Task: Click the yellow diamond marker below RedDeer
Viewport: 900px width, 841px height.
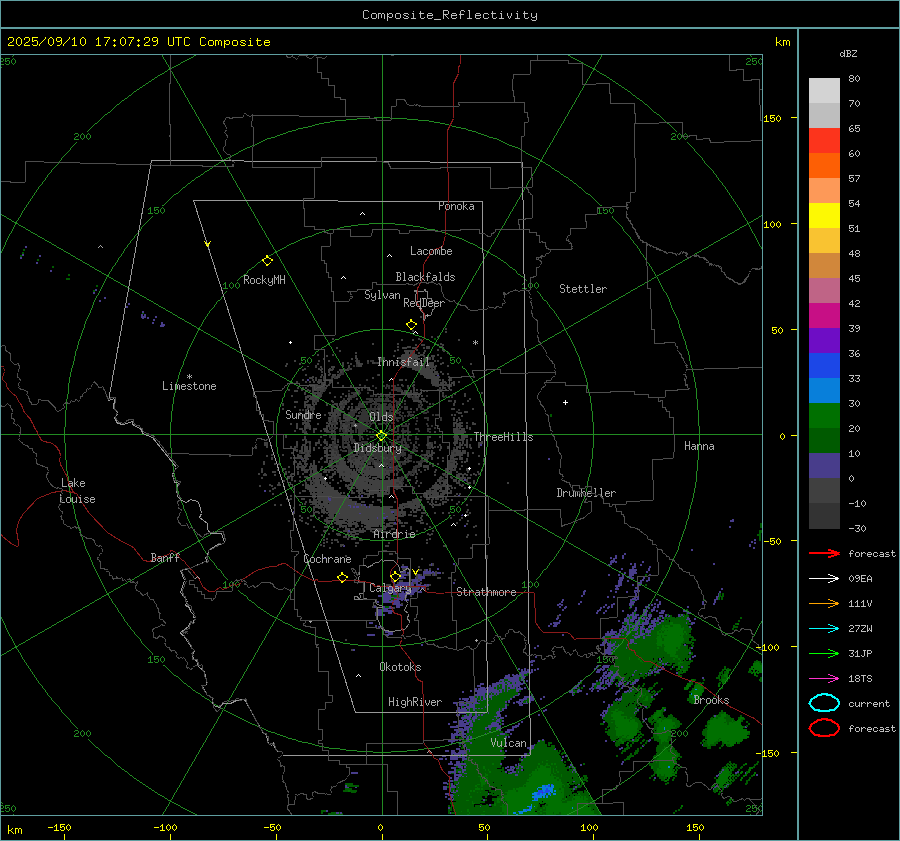Action: pos(411,325)
